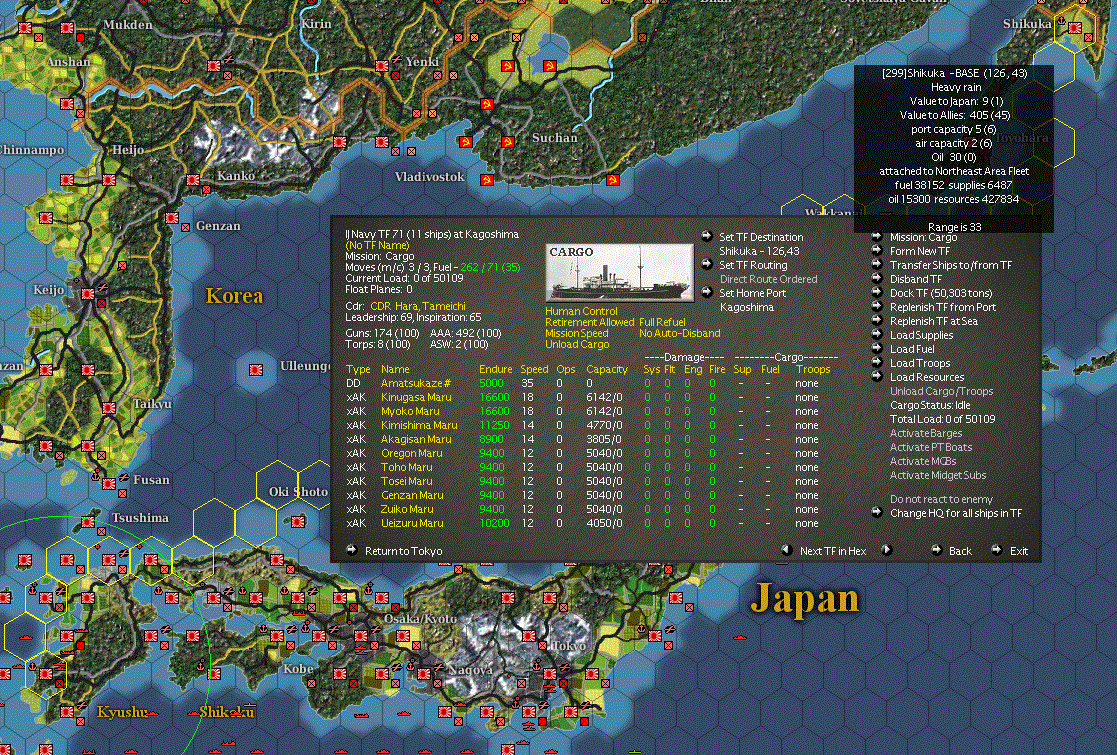Toggle the Retirement Allowed option
Image resolution: width=1117 pixels, height=755 pixels.
[589, 322]
